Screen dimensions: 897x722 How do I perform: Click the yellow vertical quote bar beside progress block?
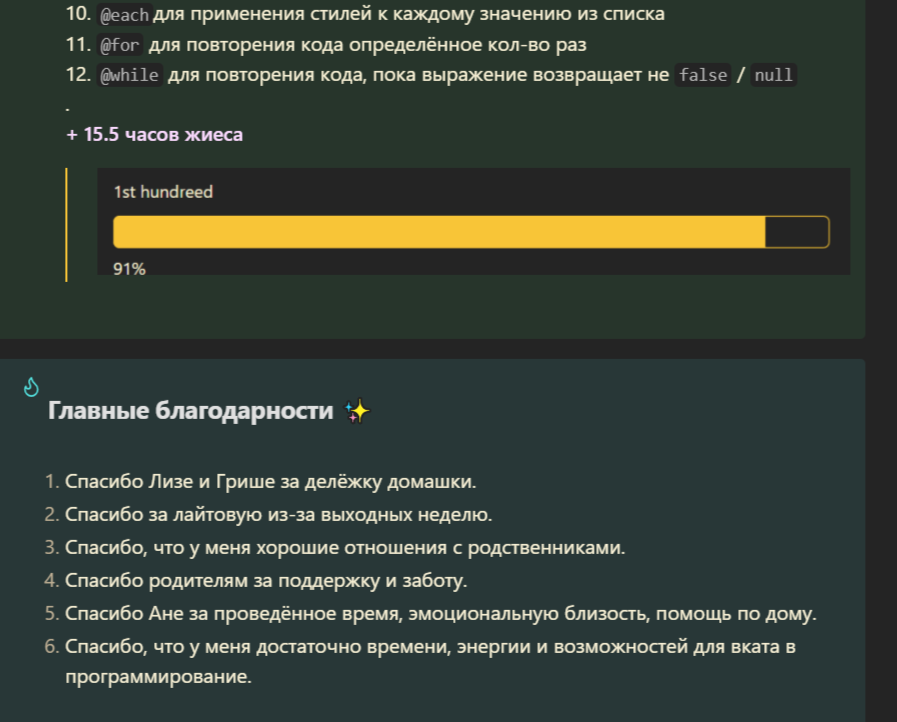tap(66, 225)
